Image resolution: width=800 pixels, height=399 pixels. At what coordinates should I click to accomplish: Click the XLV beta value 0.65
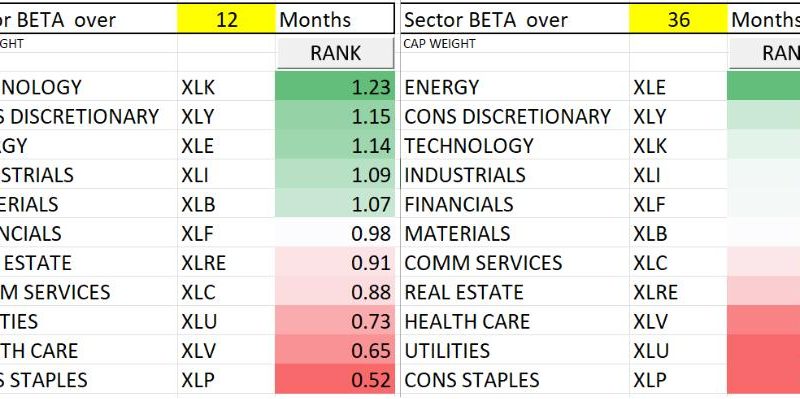[x=335, y=351]
